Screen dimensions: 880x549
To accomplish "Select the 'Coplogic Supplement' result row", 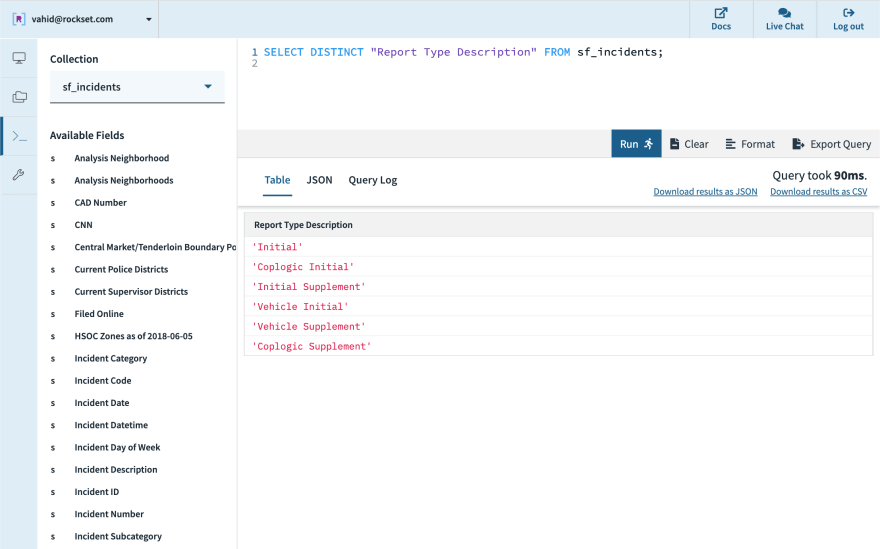I will click(558, 346).
